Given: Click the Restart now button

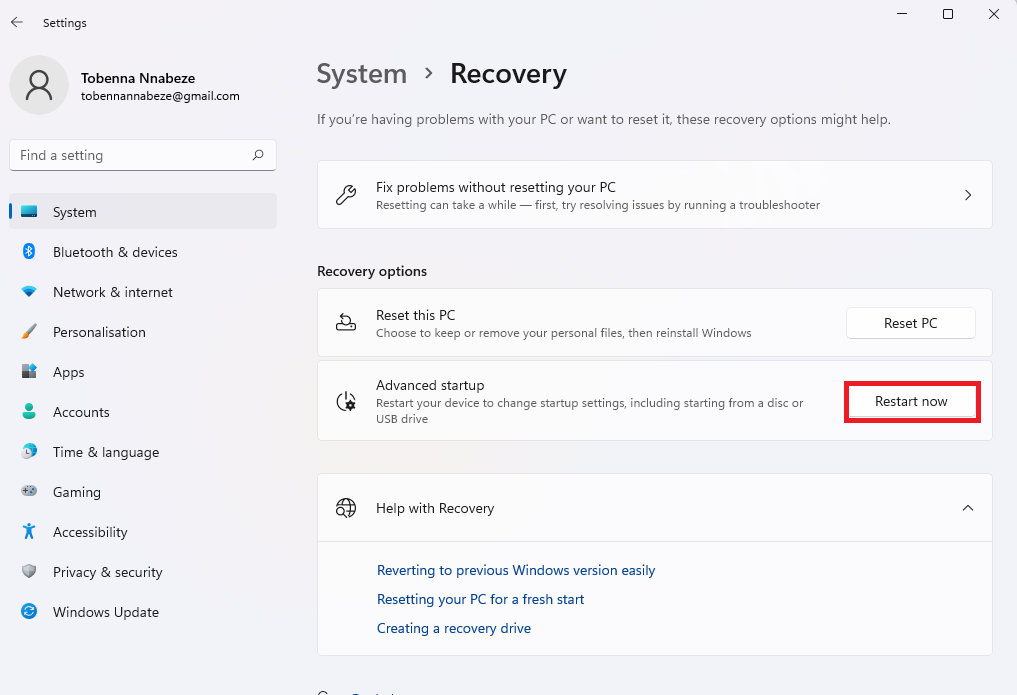Looking at the screenshot, I should (911, 402).
